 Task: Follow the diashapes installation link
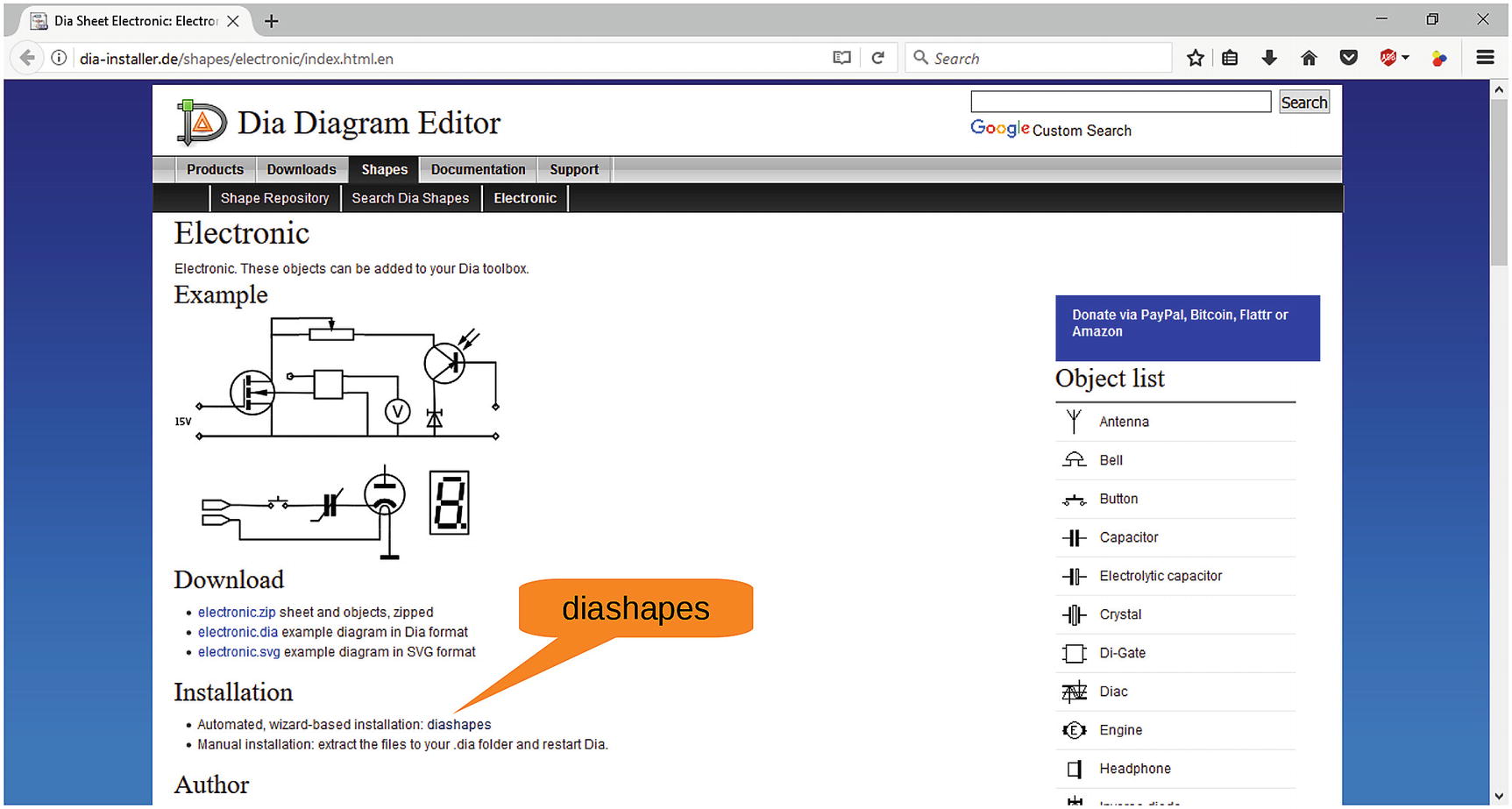click(459, 725)
